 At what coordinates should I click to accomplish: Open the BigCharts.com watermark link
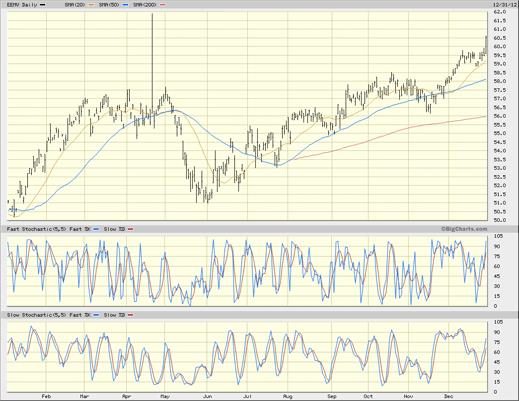(x=464, y=229)
